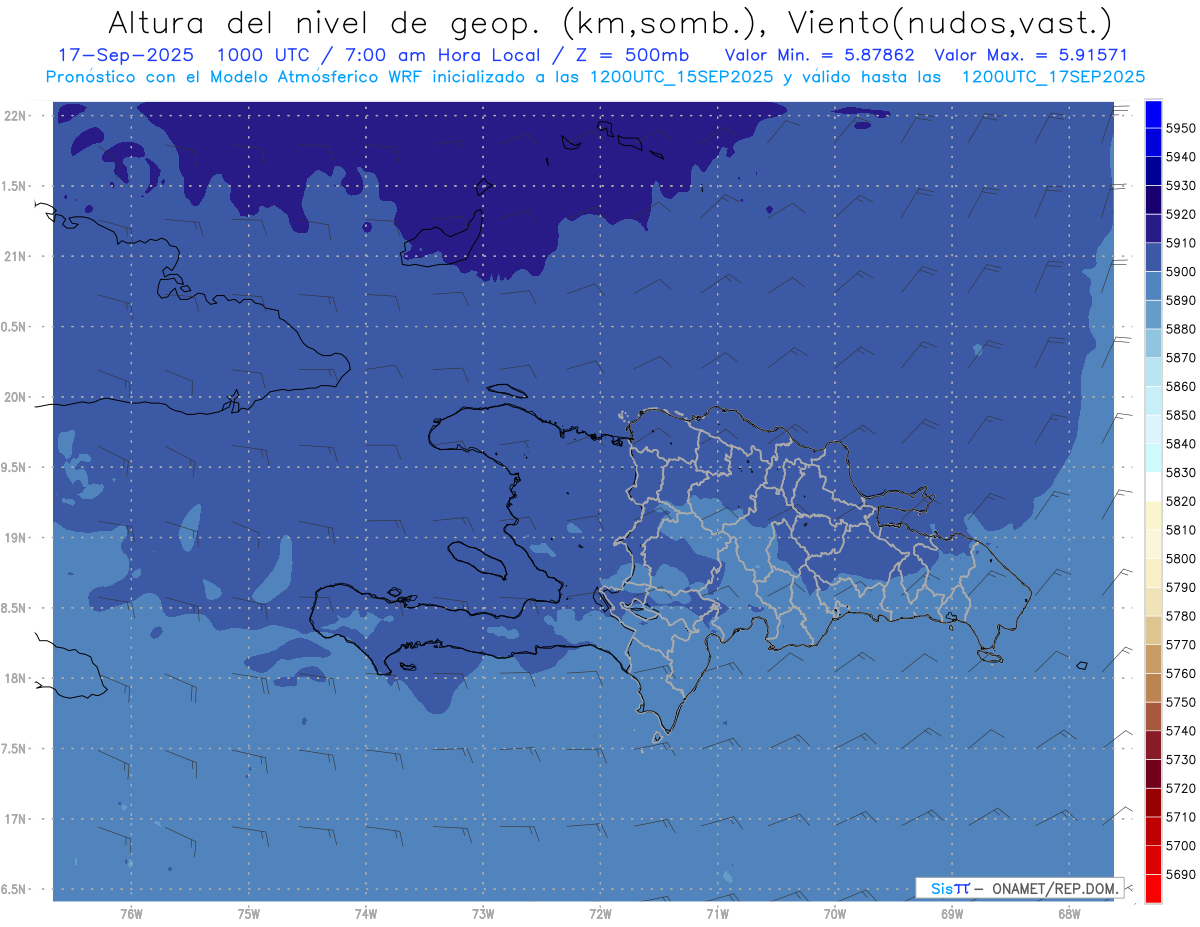Click the '1000 UTC / 7:00 am Hora Local' time text

[381, 54]
